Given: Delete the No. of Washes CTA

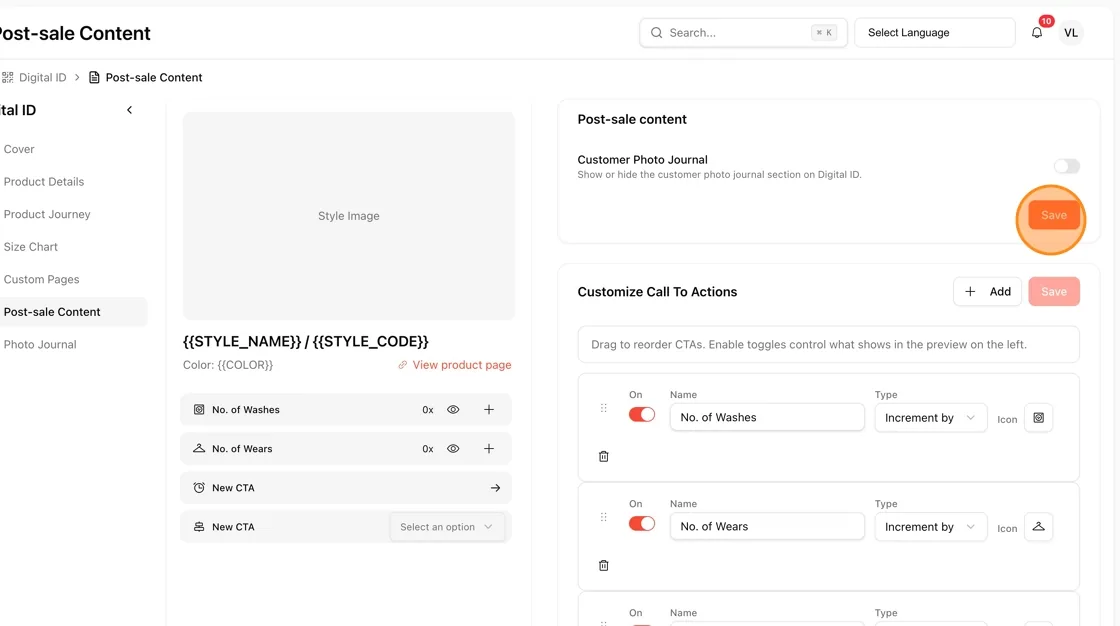Looking at the screenshot, I should point(604,457).
